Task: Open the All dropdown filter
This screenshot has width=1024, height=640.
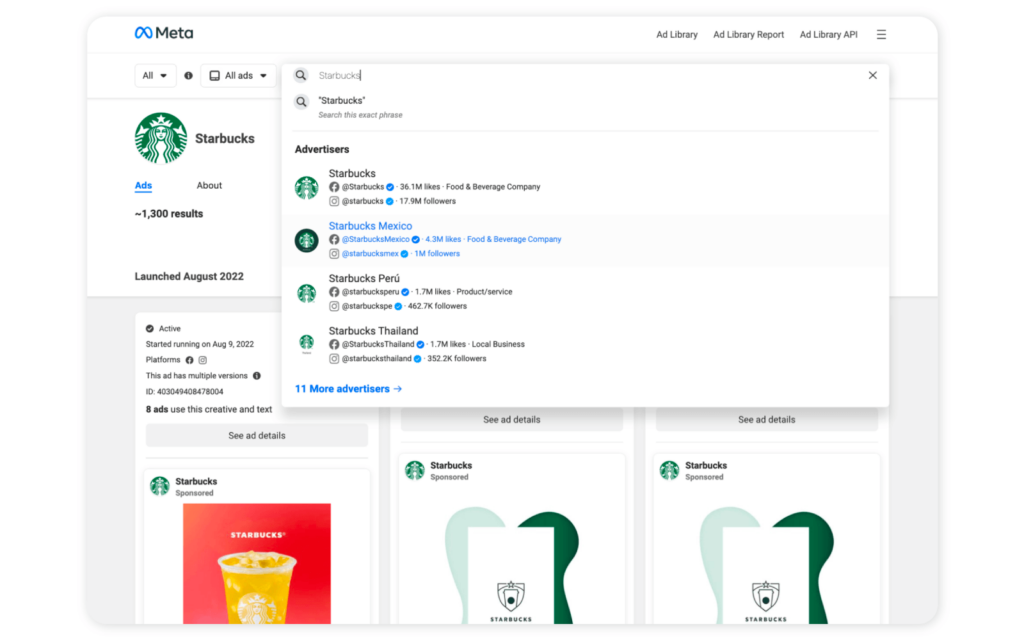Action: 155,76
